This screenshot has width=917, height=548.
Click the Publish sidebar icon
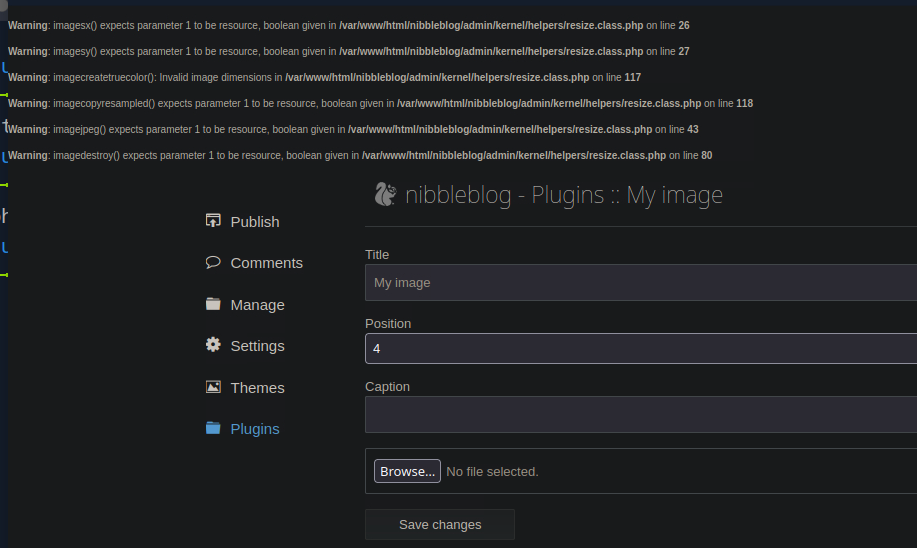[x=213, y=220]
